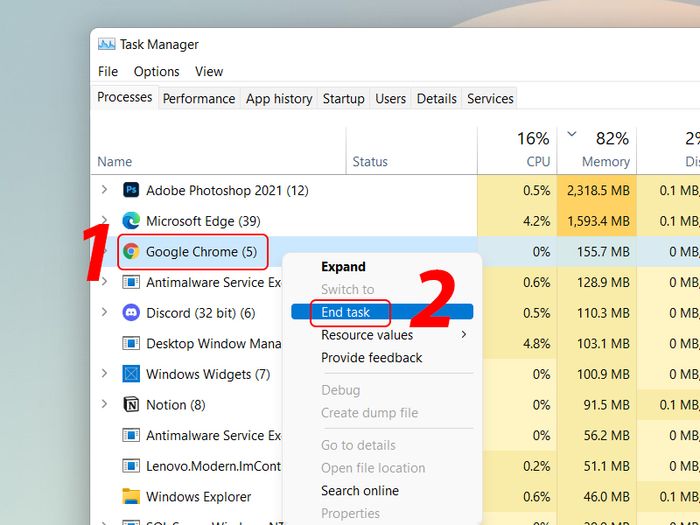
Task: Click the Windows Widgets process icon
Action: point(131,374)
